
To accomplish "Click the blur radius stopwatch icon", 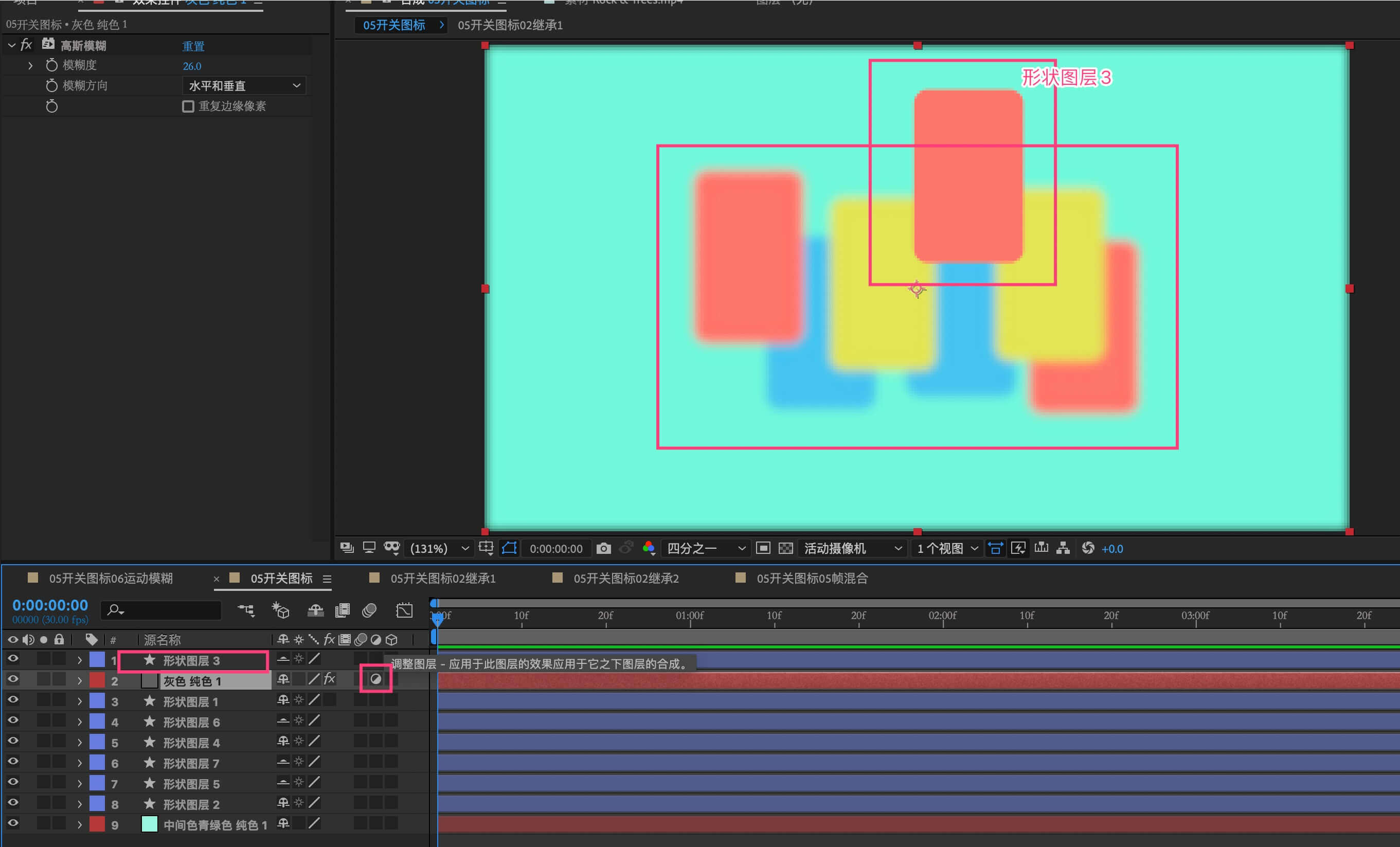I will pyautogui.click(x=52, y=65).
